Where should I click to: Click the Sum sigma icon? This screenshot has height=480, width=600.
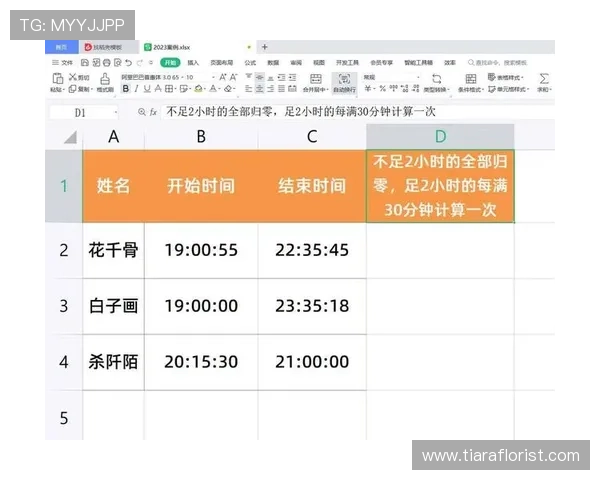coord(544,79)
